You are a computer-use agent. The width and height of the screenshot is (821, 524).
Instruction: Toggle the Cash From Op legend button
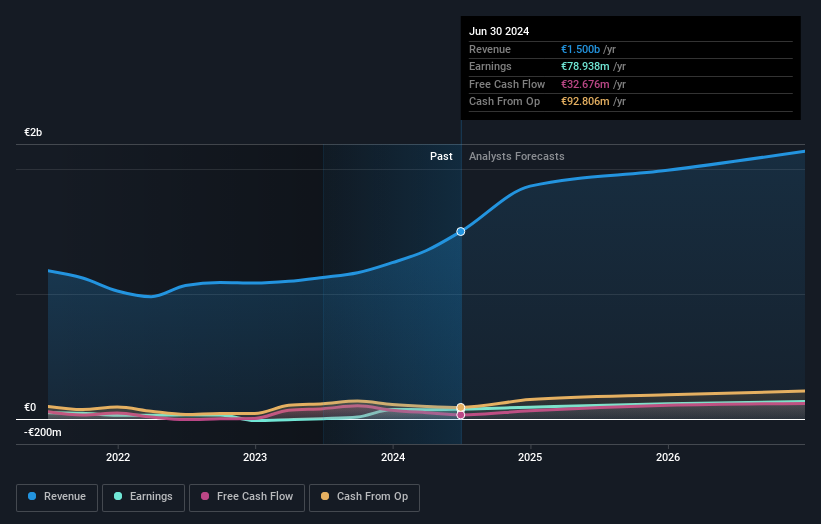364,497
